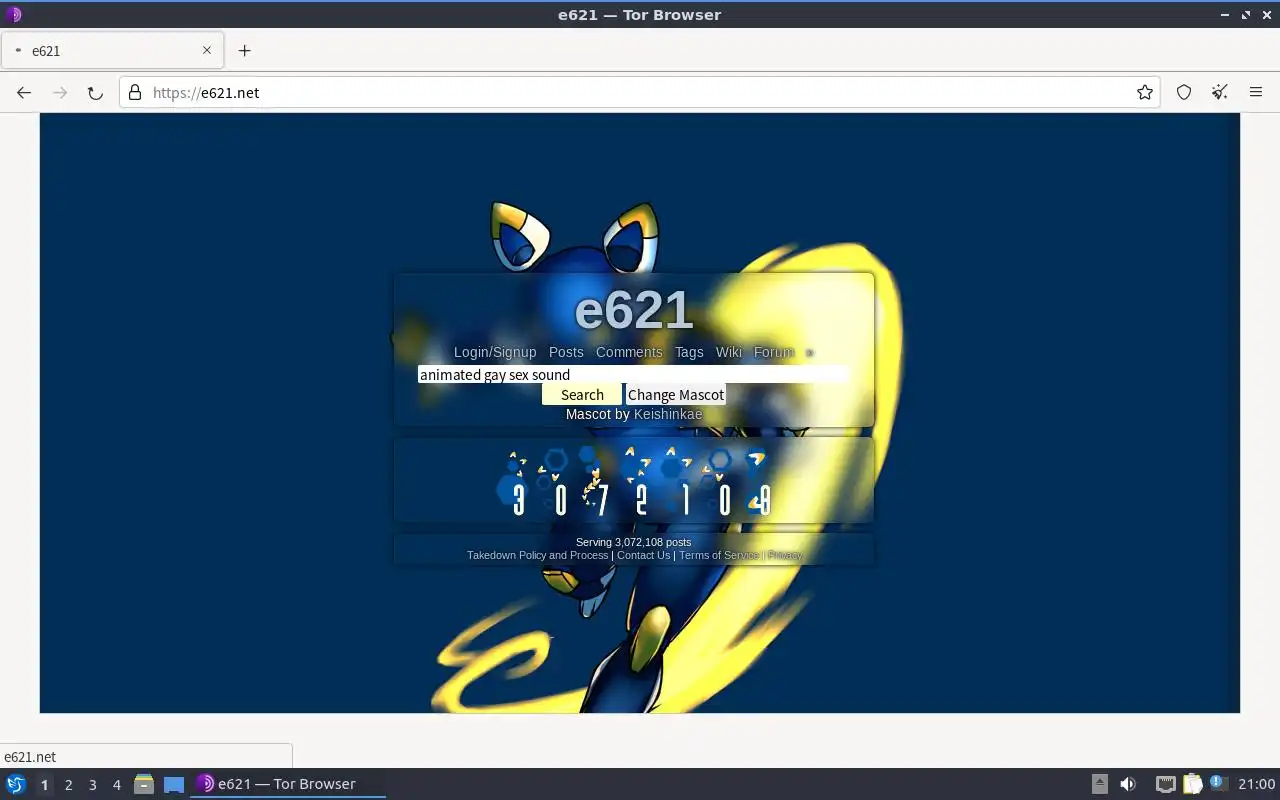Open the browser hamburger menu

1256,92
